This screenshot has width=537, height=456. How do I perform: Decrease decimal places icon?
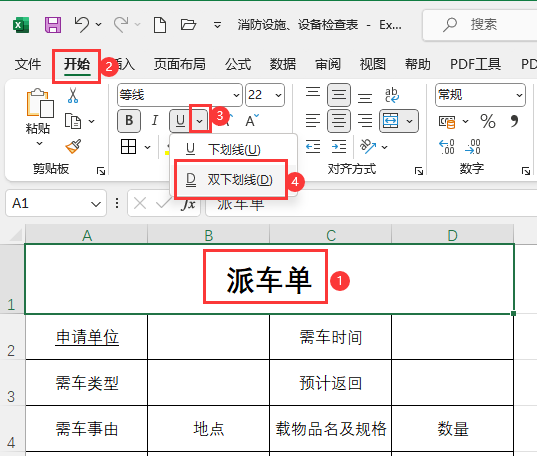click(x=473, y=147)
